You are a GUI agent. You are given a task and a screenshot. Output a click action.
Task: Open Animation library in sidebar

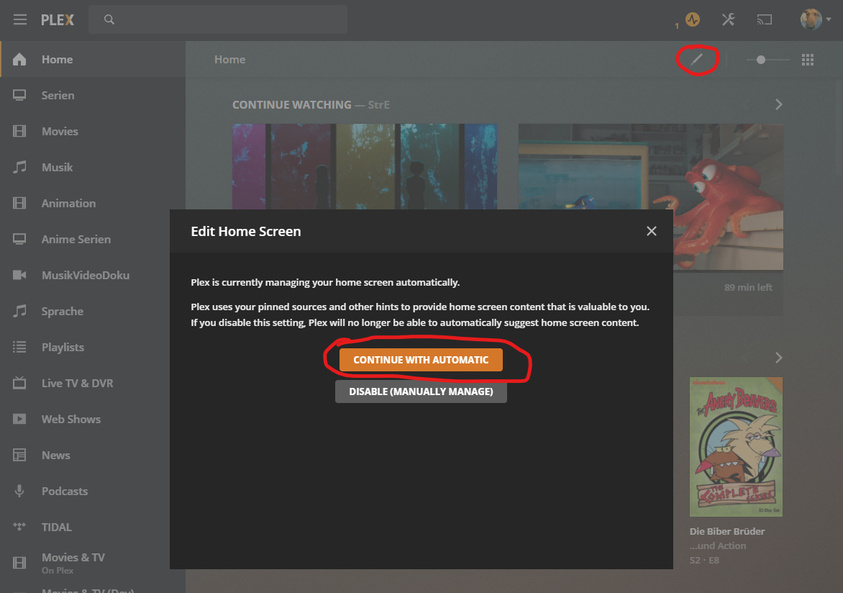pos(92,203)
